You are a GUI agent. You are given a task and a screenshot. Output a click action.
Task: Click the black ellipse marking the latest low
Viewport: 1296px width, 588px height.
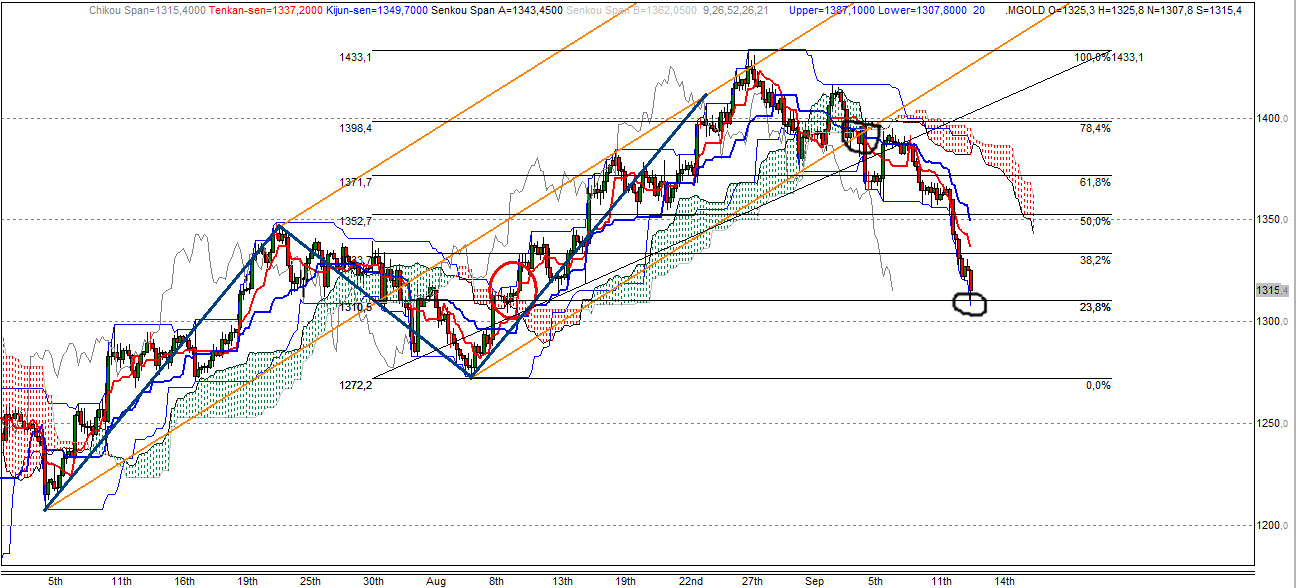tap(971, 304)
